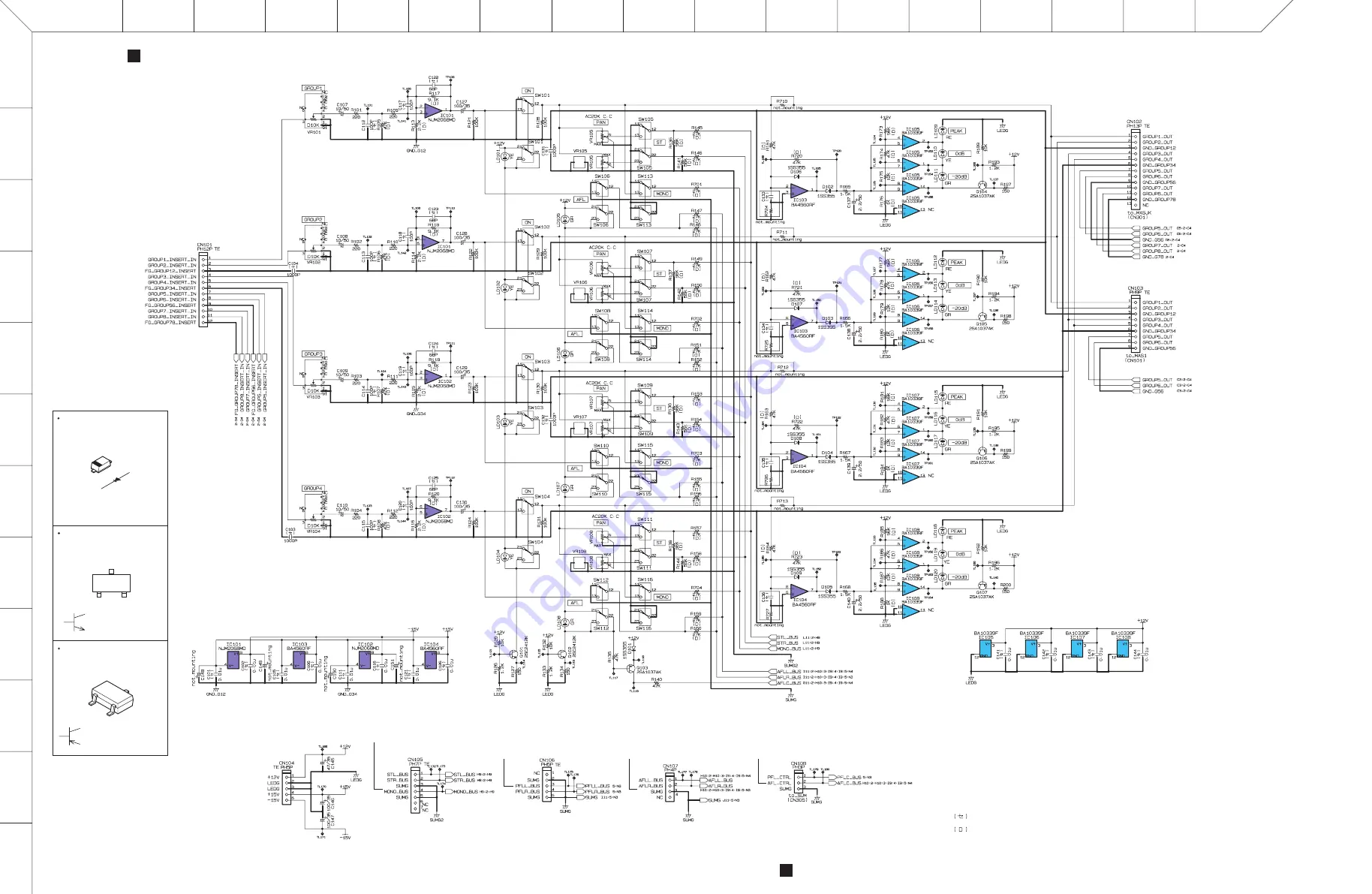Select the CN107 AFL bus connector
The height and width of the screenshot is (894, 1372).
pos(670,788)
